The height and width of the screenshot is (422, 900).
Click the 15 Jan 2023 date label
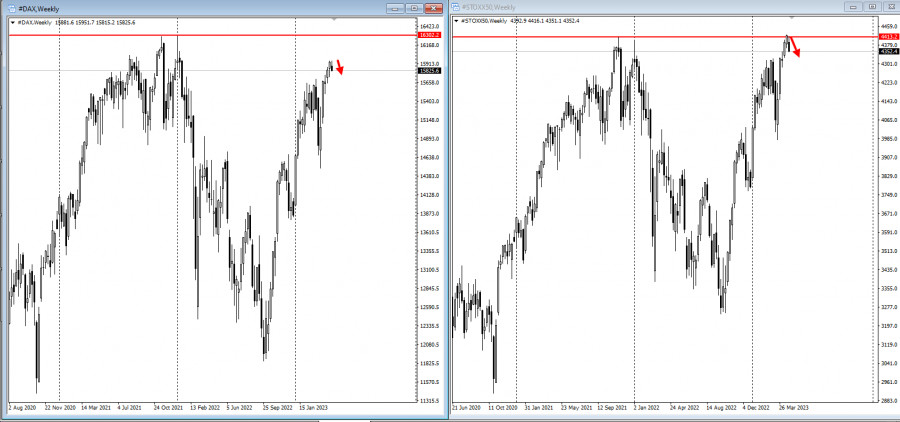315,407
